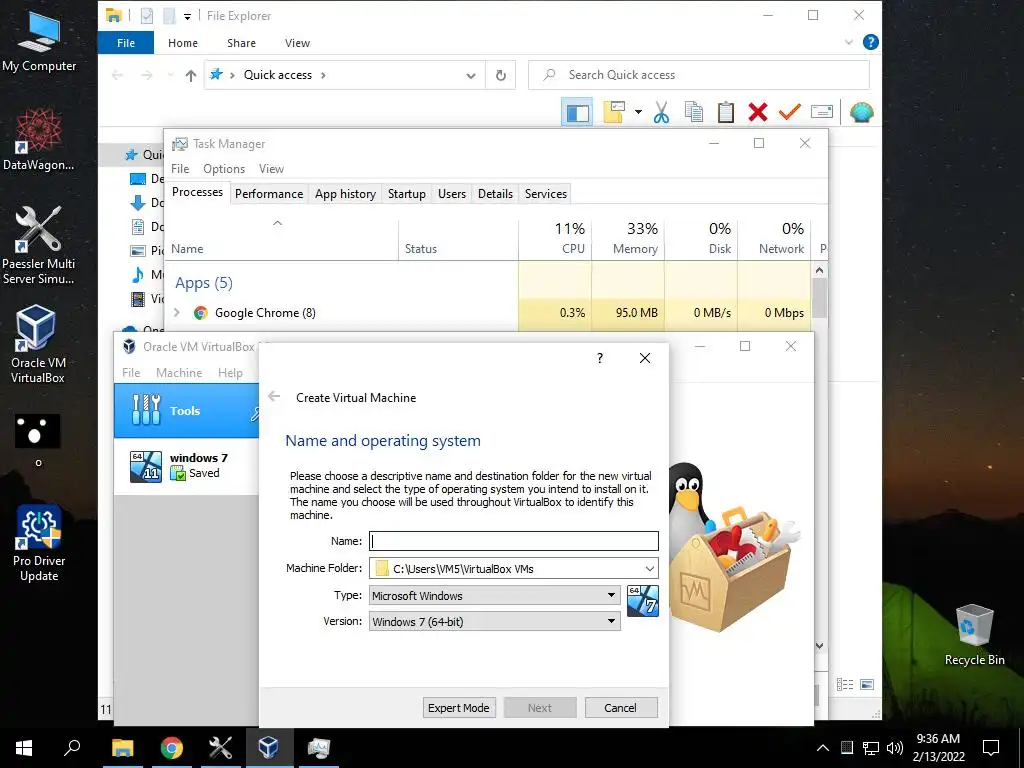Viewport: 1024px width, 768px height.
Task: Switch to large icons view in File Explorer
Action: (x=867, y=684)
